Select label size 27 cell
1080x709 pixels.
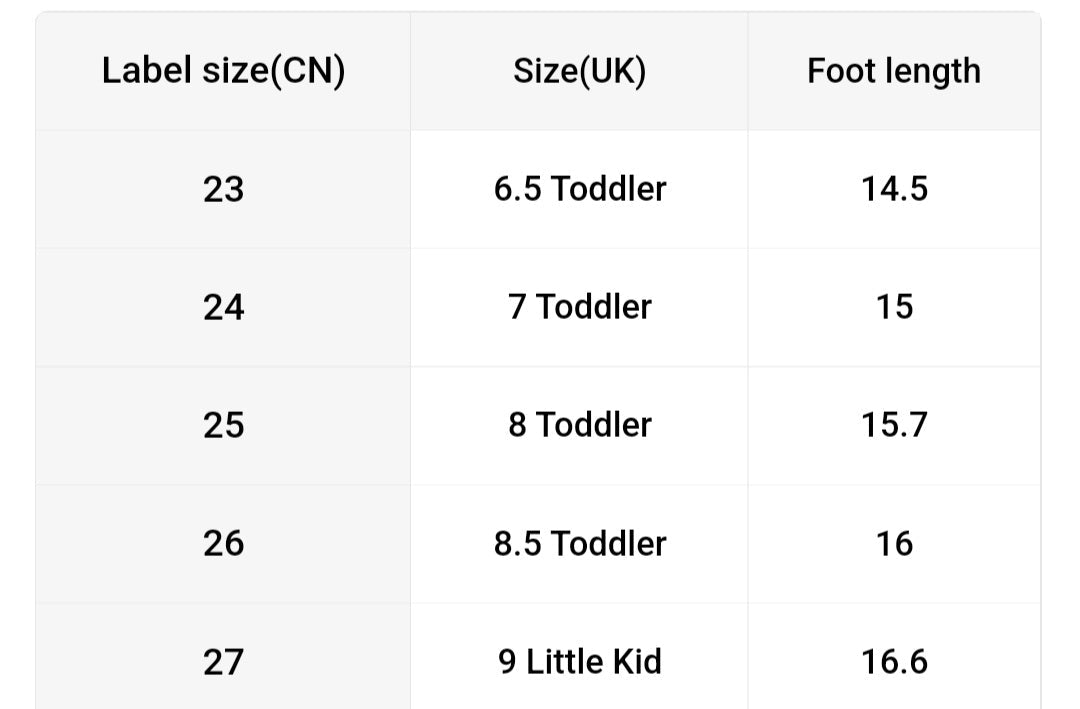[223, 661]
